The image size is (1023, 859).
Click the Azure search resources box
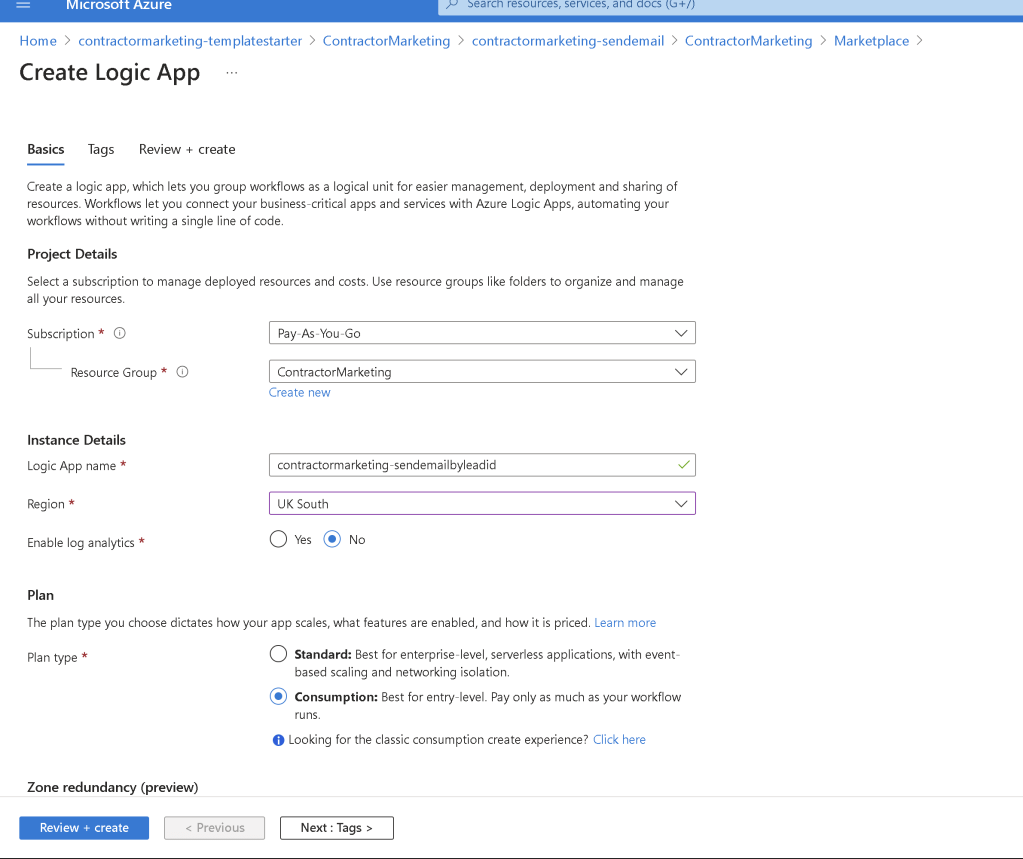coord(730,5)
